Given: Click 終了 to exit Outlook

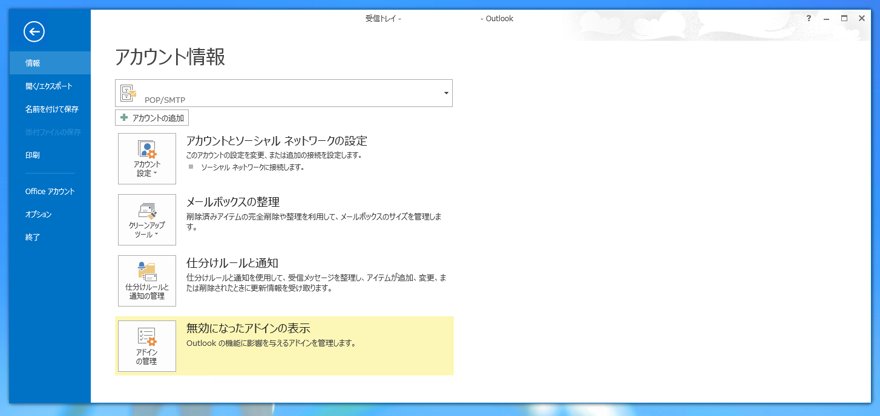Looking at the screenshot, I should tap(50, 237).
